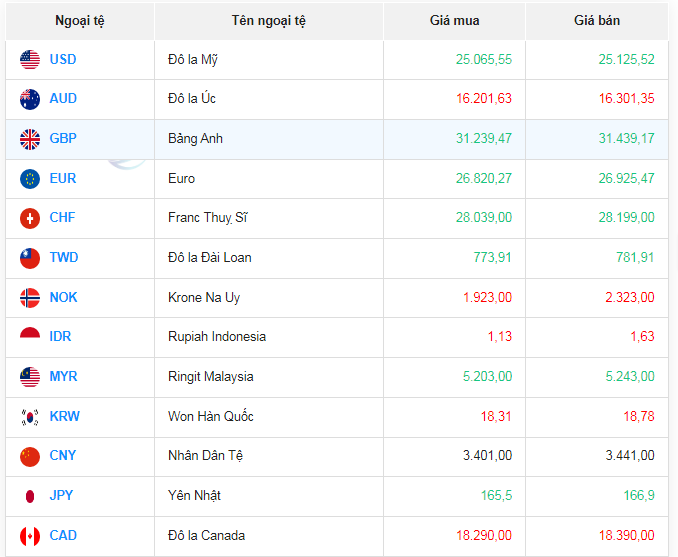Select the TWD currency code link

[x=64, y=258]
